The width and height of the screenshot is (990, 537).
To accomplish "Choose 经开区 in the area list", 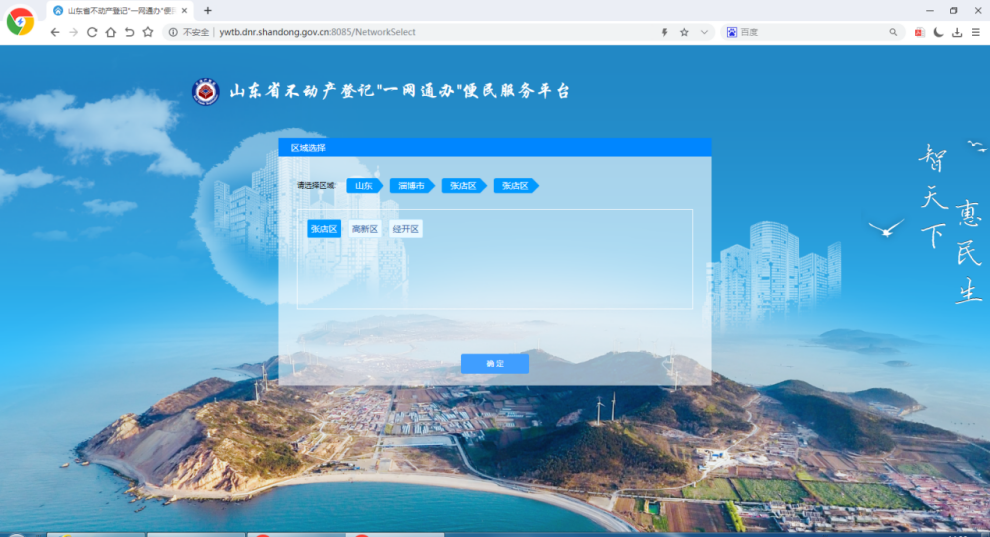I will click(x=406, y=229).
